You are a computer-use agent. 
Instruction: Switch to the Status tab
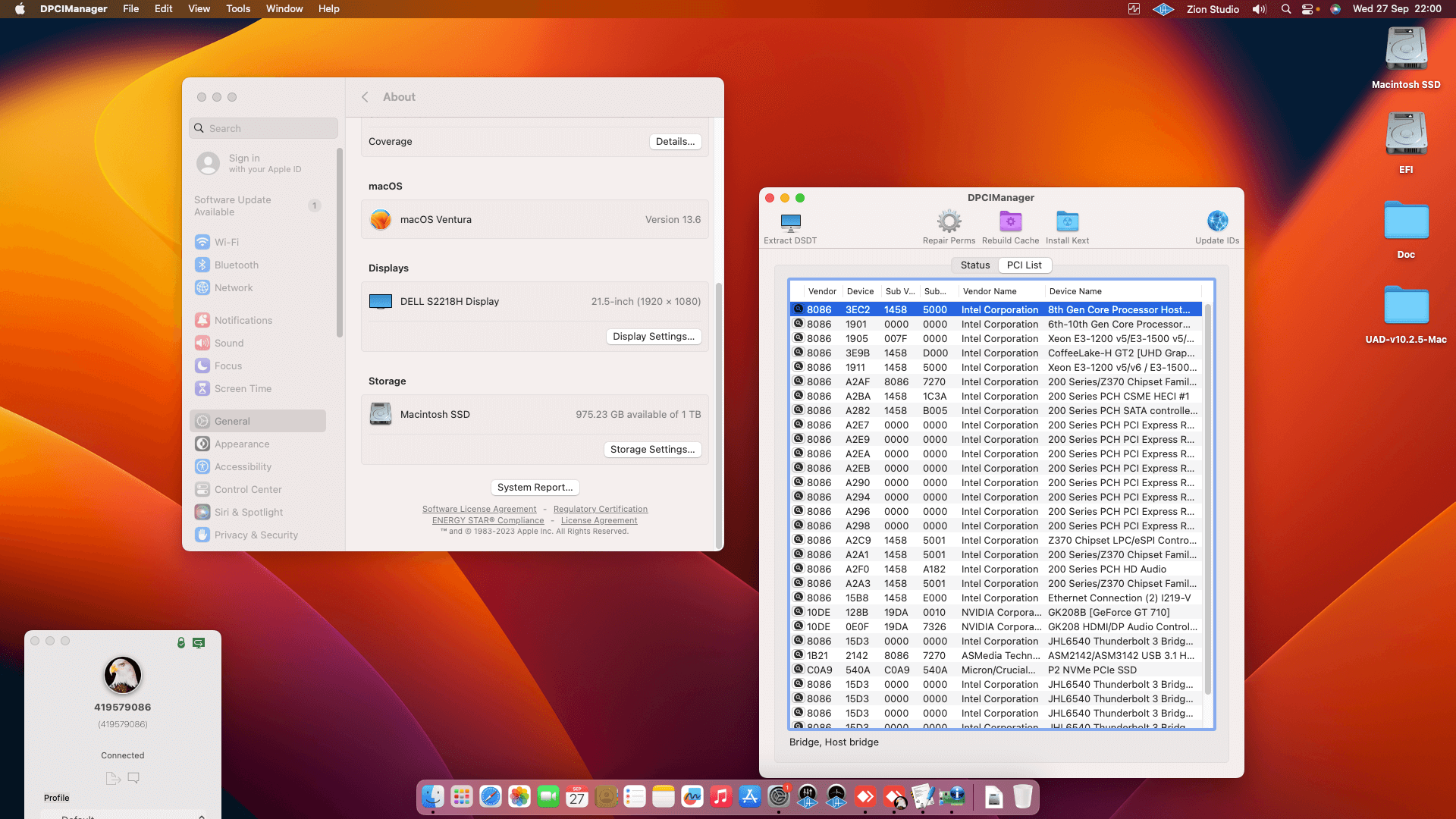click(974, 265)
